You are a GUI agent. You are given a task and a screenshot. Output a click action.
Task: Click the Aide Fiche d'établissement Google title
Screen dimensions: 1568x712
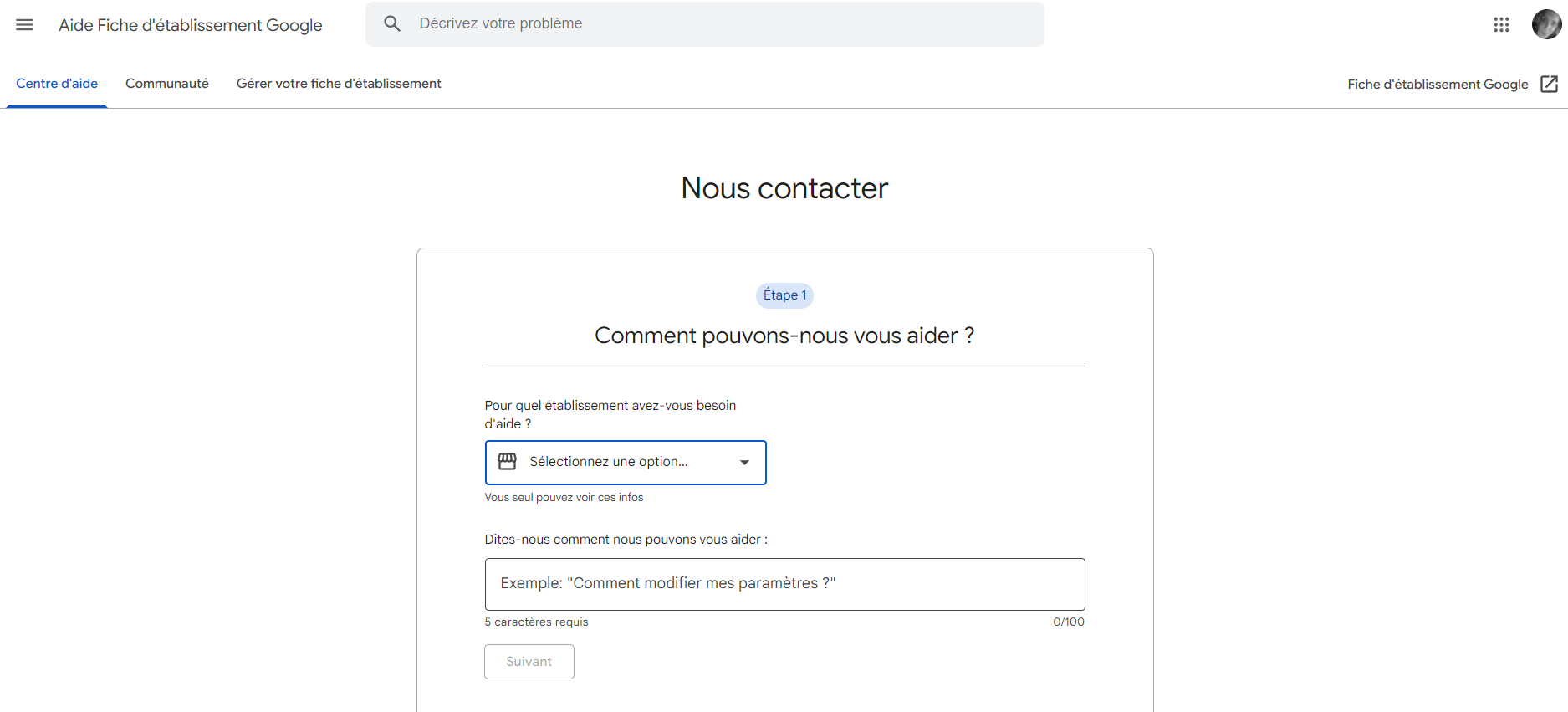(x=190, y=25)
